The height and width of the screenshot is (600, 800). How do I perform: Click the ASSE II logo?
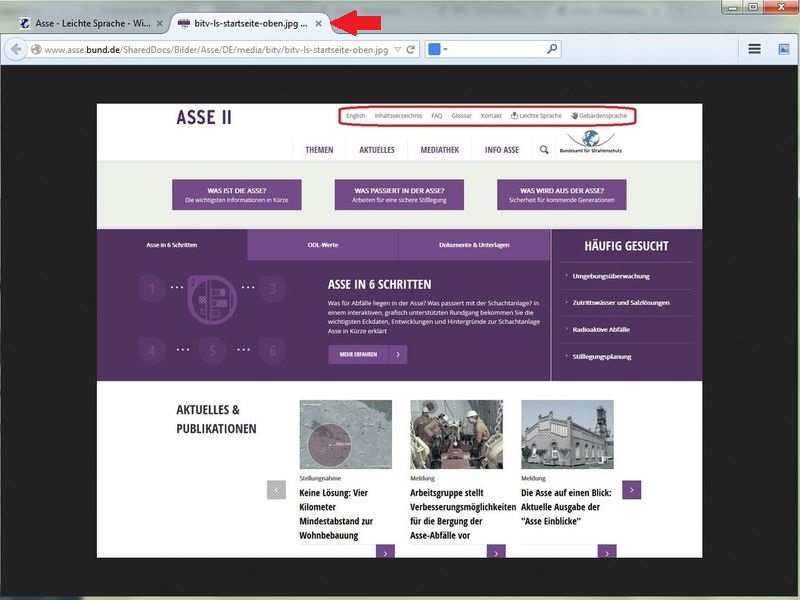coord(204,117)
